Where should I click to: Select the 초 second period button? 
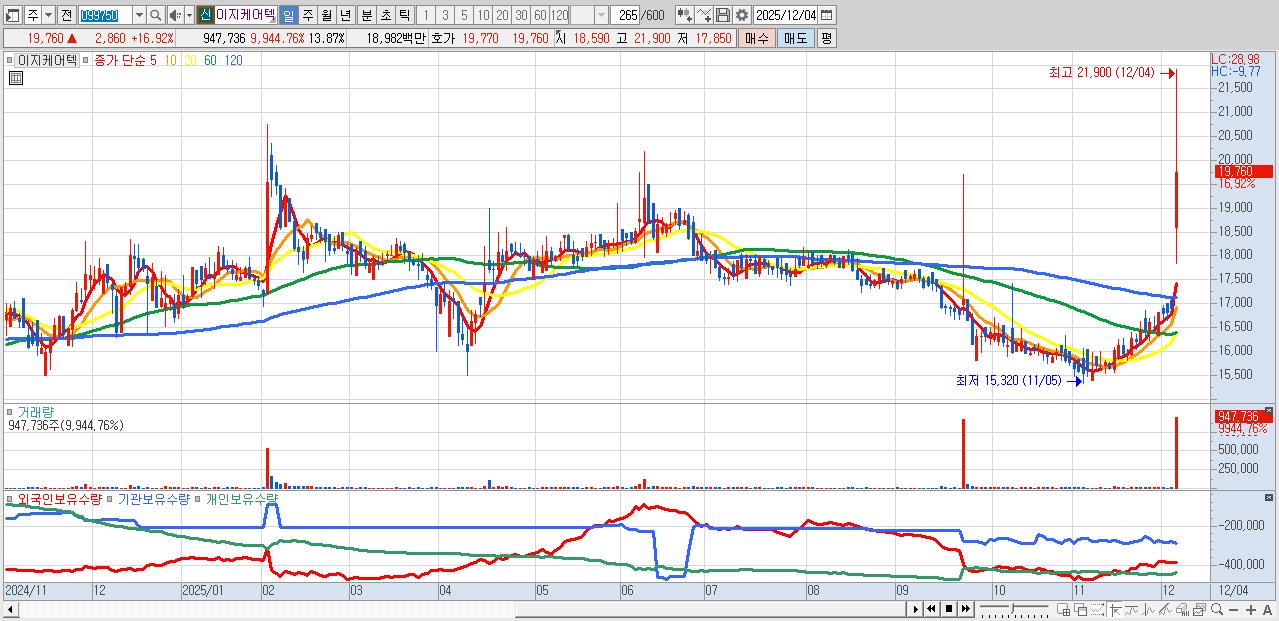[385, 15]
